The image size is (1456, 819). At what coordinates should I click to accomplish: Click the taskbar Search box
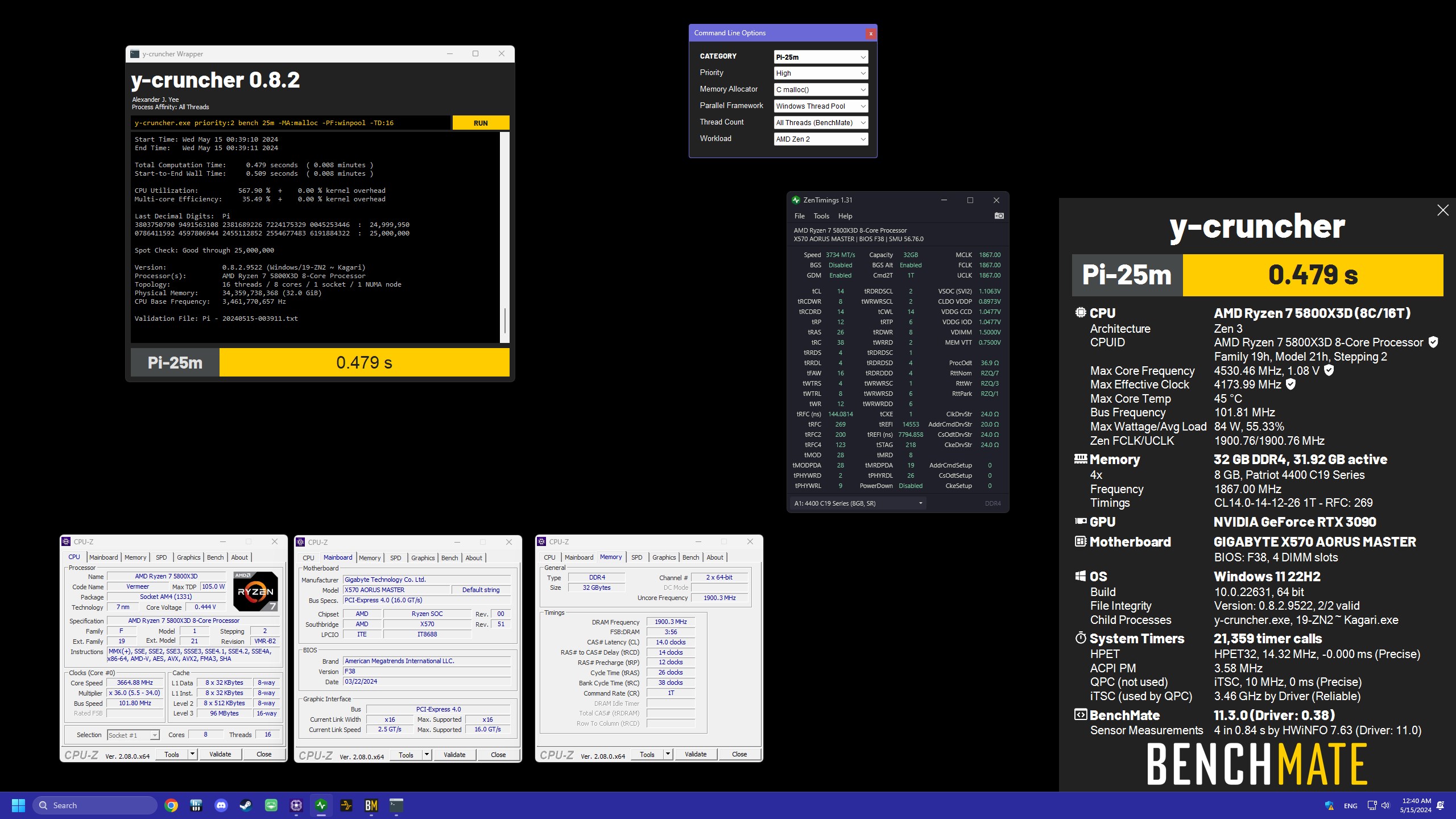95,805
